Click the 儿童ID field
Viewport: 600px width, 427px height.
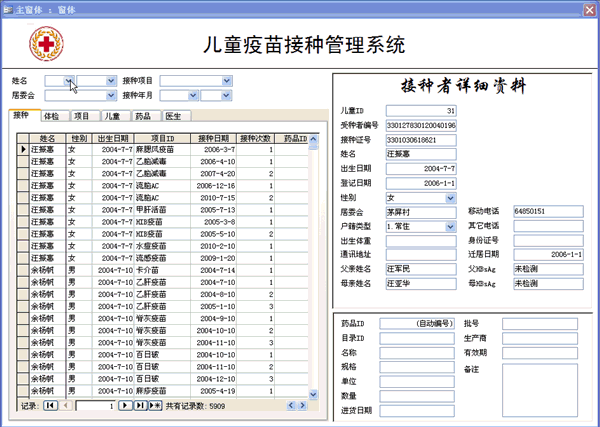coord(421,111)
